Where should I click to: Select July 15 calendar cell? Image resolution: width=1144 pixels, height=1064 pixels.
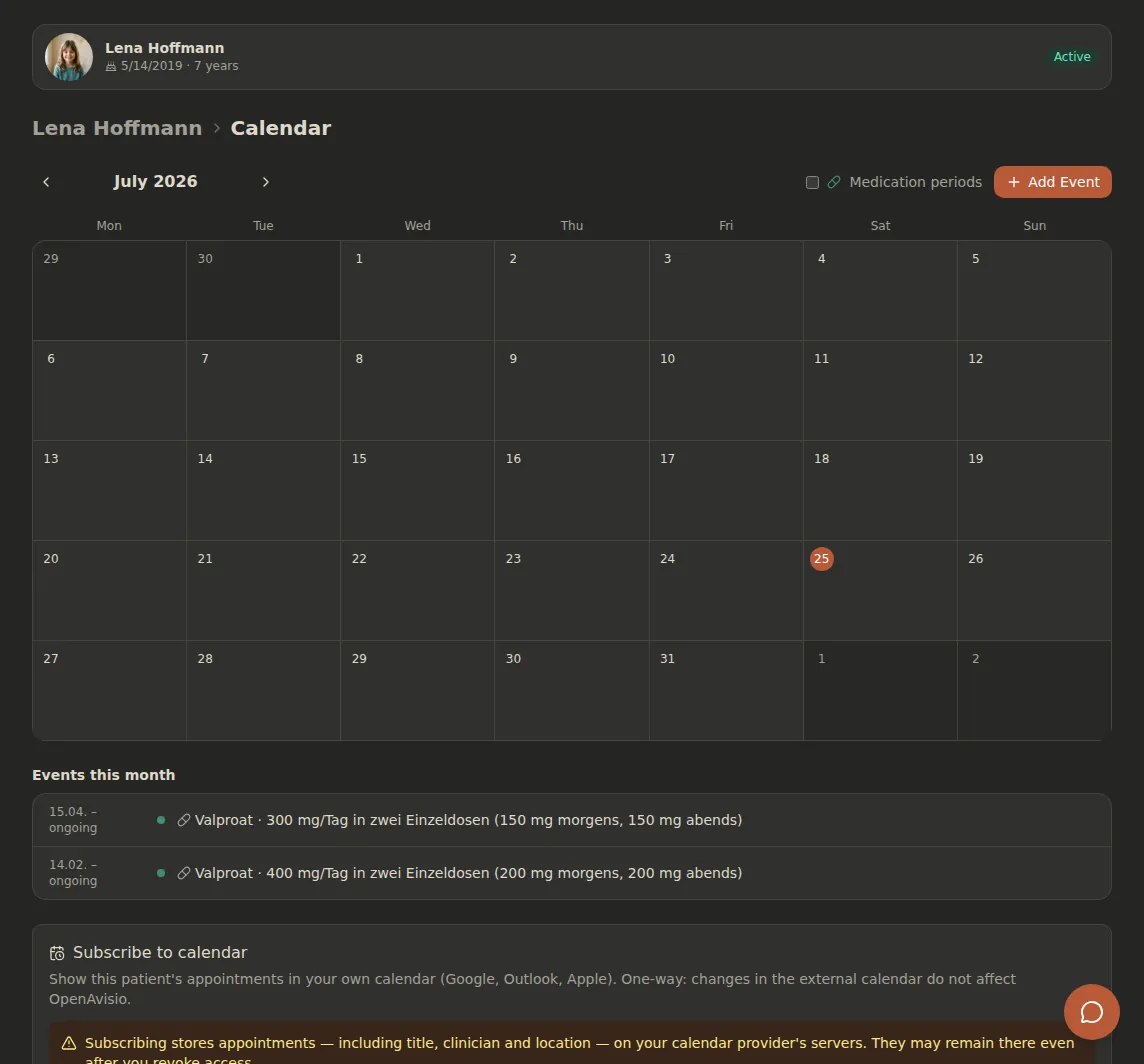[417, 490]
